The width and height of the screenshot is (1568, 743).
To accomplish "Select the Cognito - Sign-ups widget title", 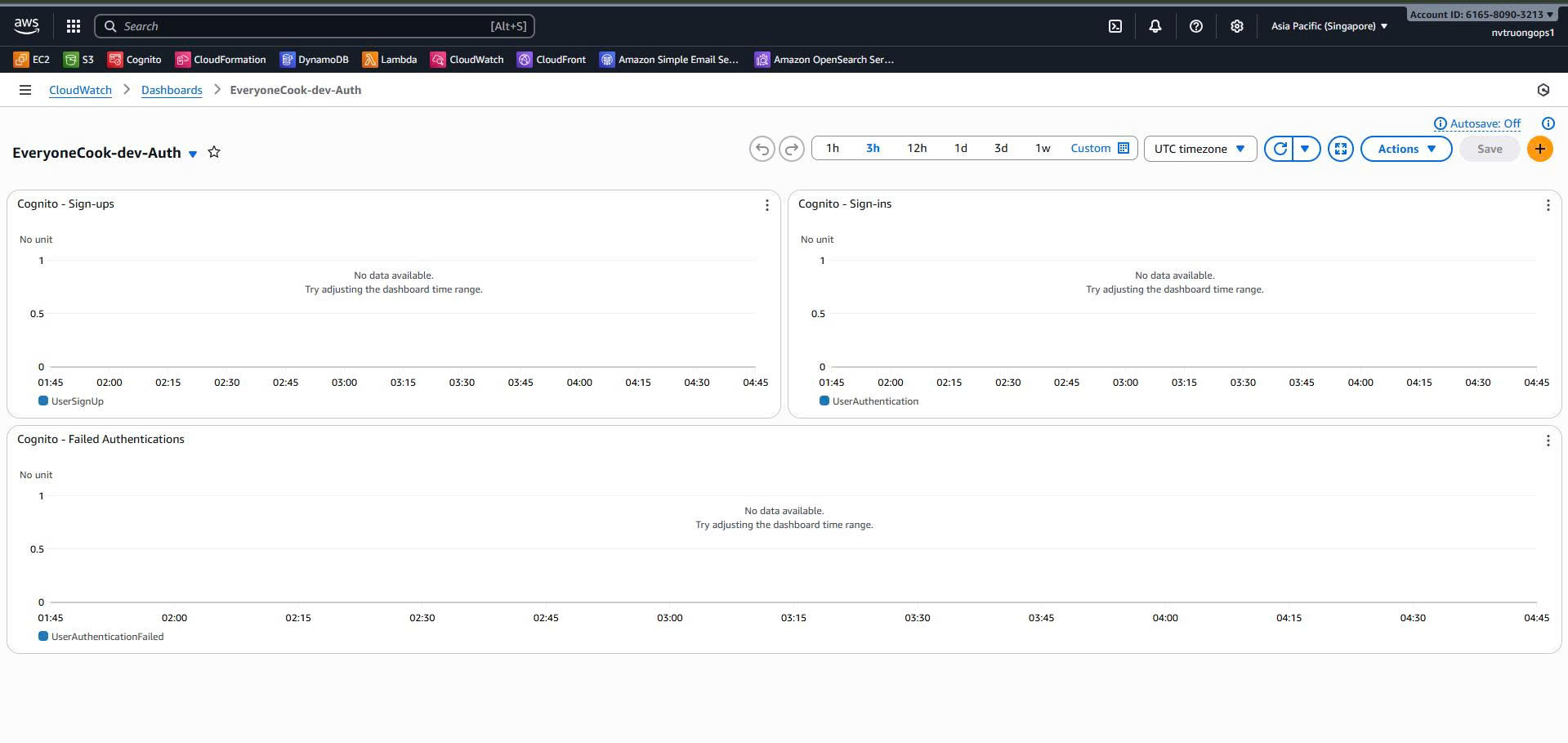I will pos(65,204).
